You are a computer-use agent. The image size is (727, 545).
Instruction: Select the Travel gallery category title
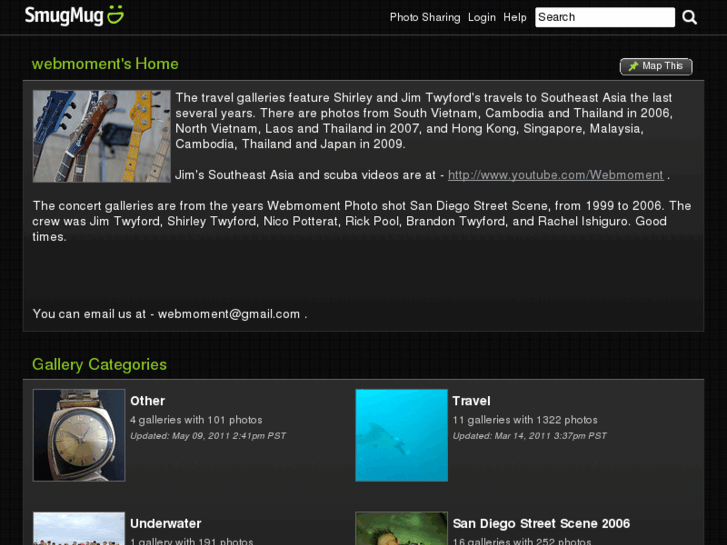[x=471, y=401]
